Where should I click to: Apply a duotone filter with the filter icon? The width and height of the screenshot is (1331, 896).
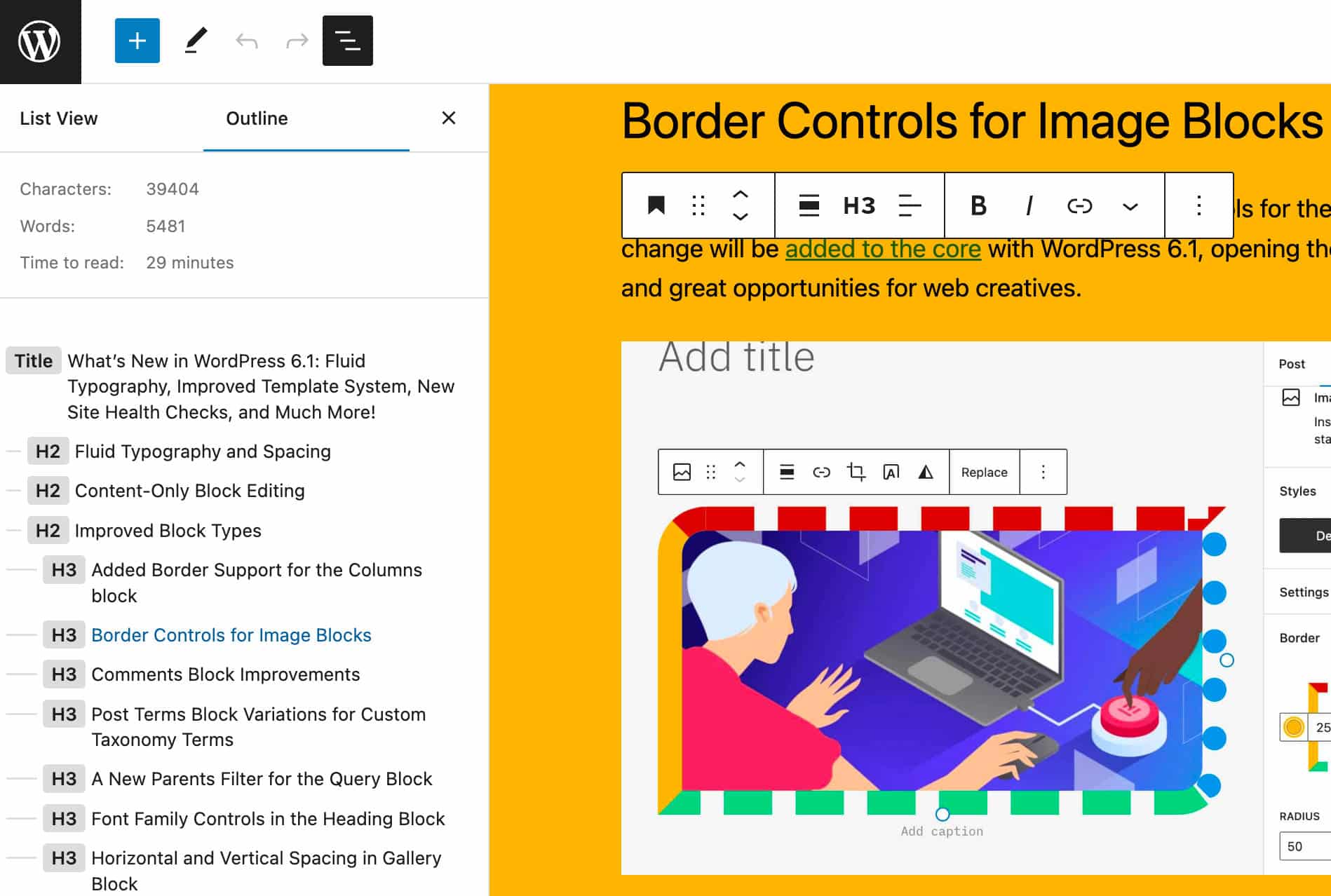[926, 472]
